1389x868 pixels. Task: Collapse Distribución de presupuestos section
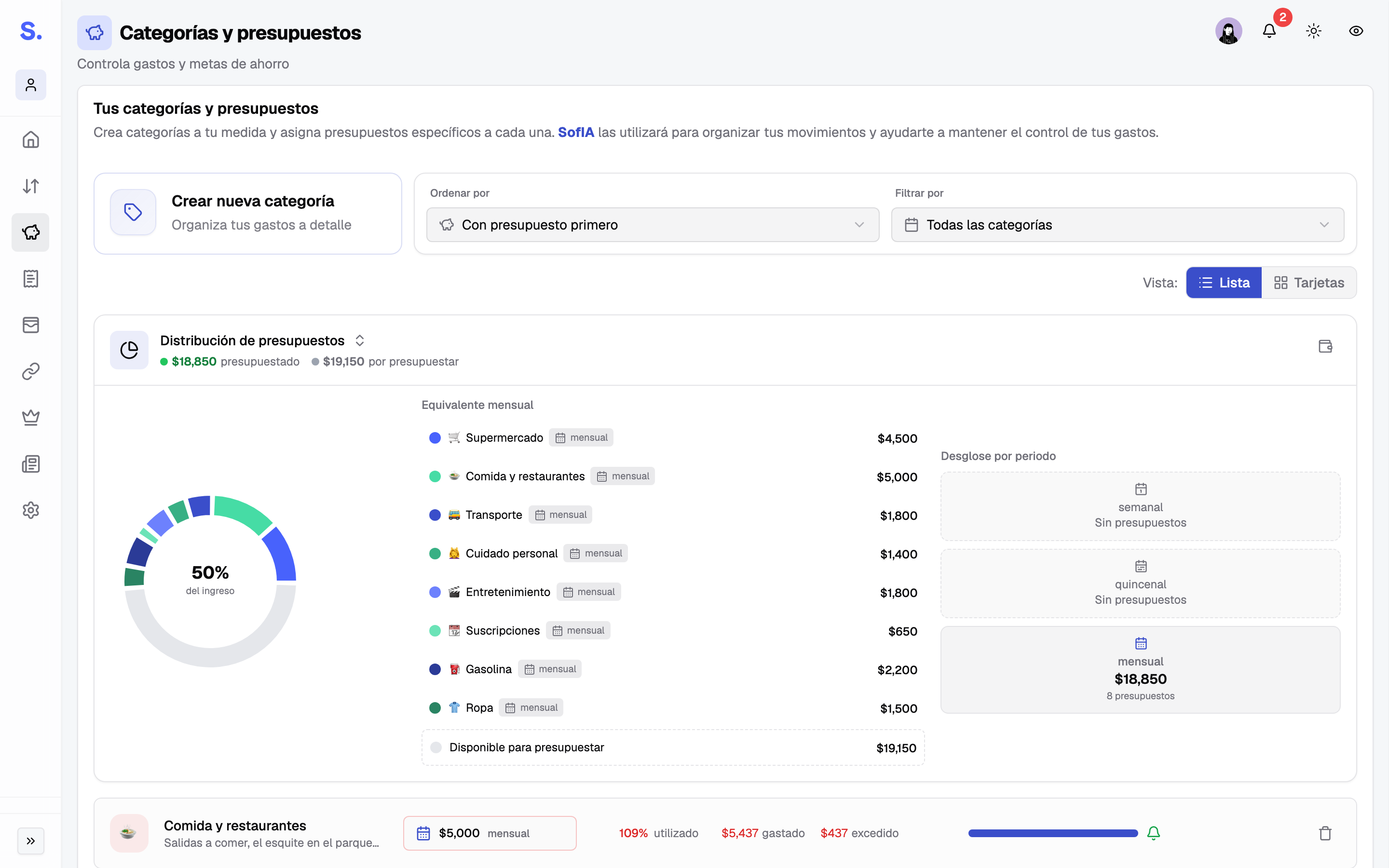[x=360, y=340]
